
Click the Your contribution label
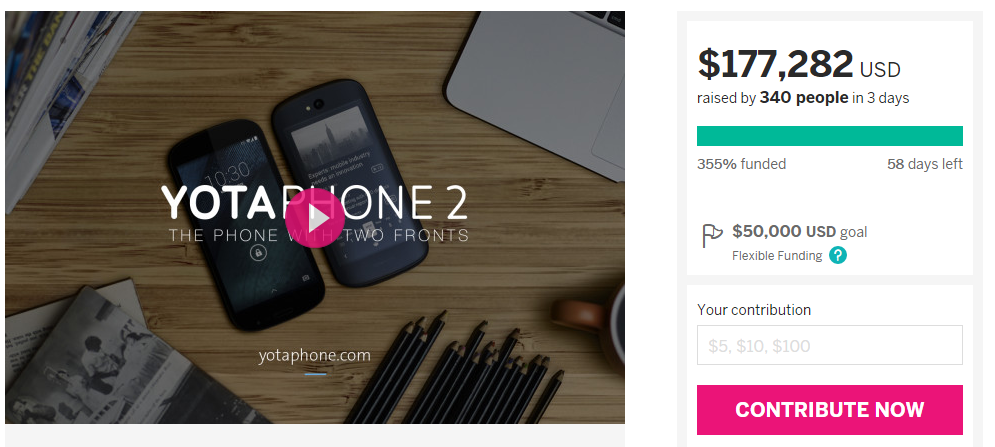754,310
